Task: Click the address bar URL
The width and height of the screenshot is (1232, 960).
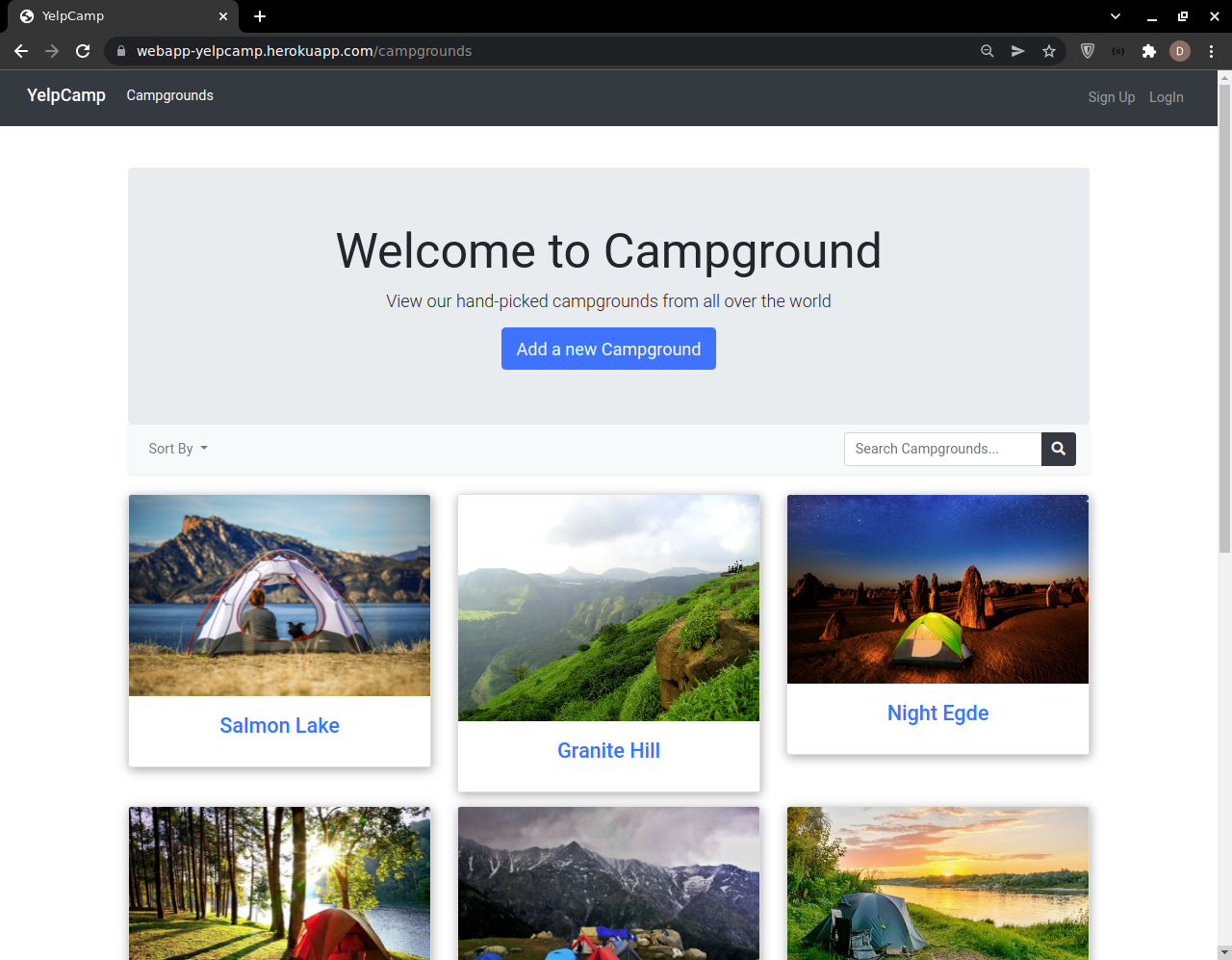Action: [304, 51]
